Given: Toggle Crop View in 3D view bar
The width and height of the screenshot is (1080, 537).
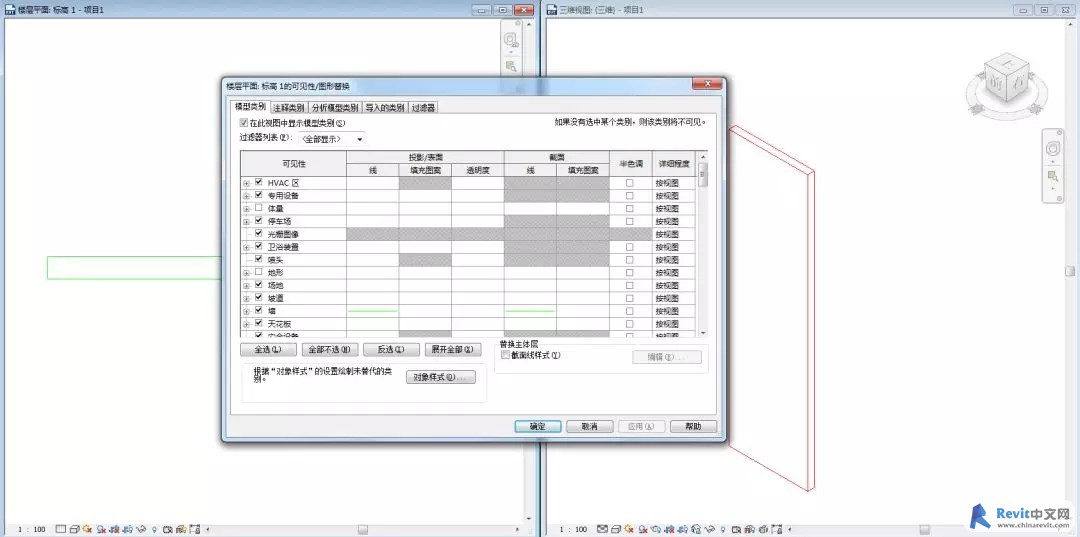Looking at the screenshot, I should (669, 529).
